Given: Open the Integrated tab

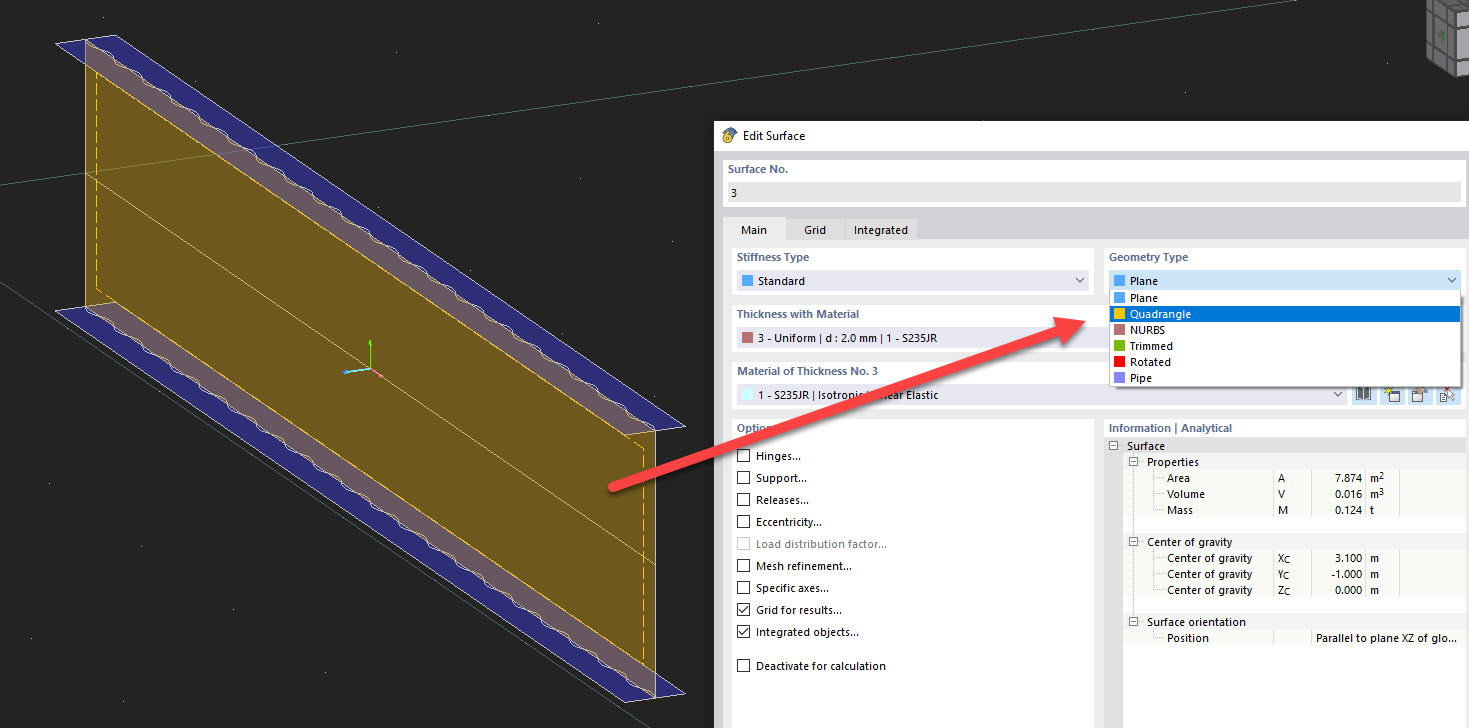Looking at the screenshot, I should [x=880, y=229].
